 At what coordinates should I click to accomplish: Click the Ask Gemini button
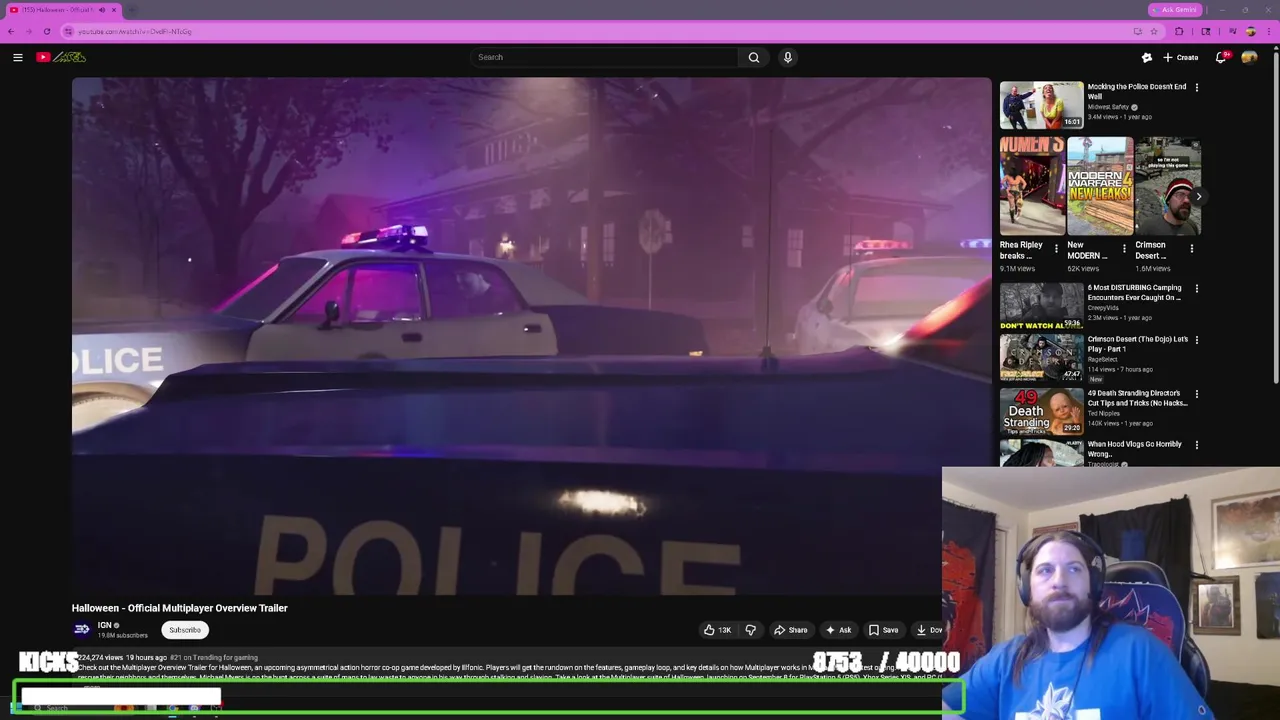tap(1174, 10)
